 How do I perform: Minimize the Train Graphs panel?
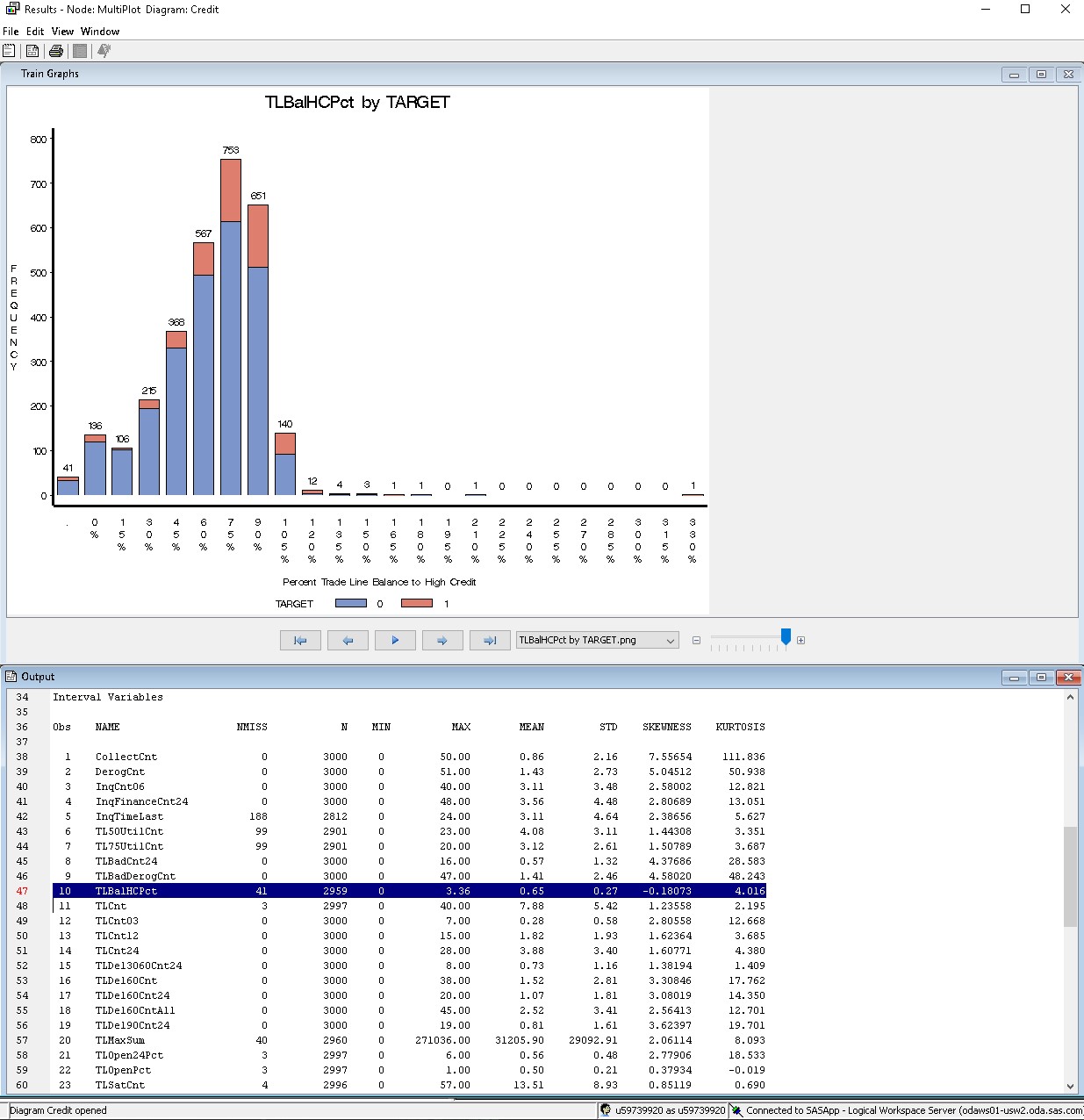click(x=1014, y=75)
